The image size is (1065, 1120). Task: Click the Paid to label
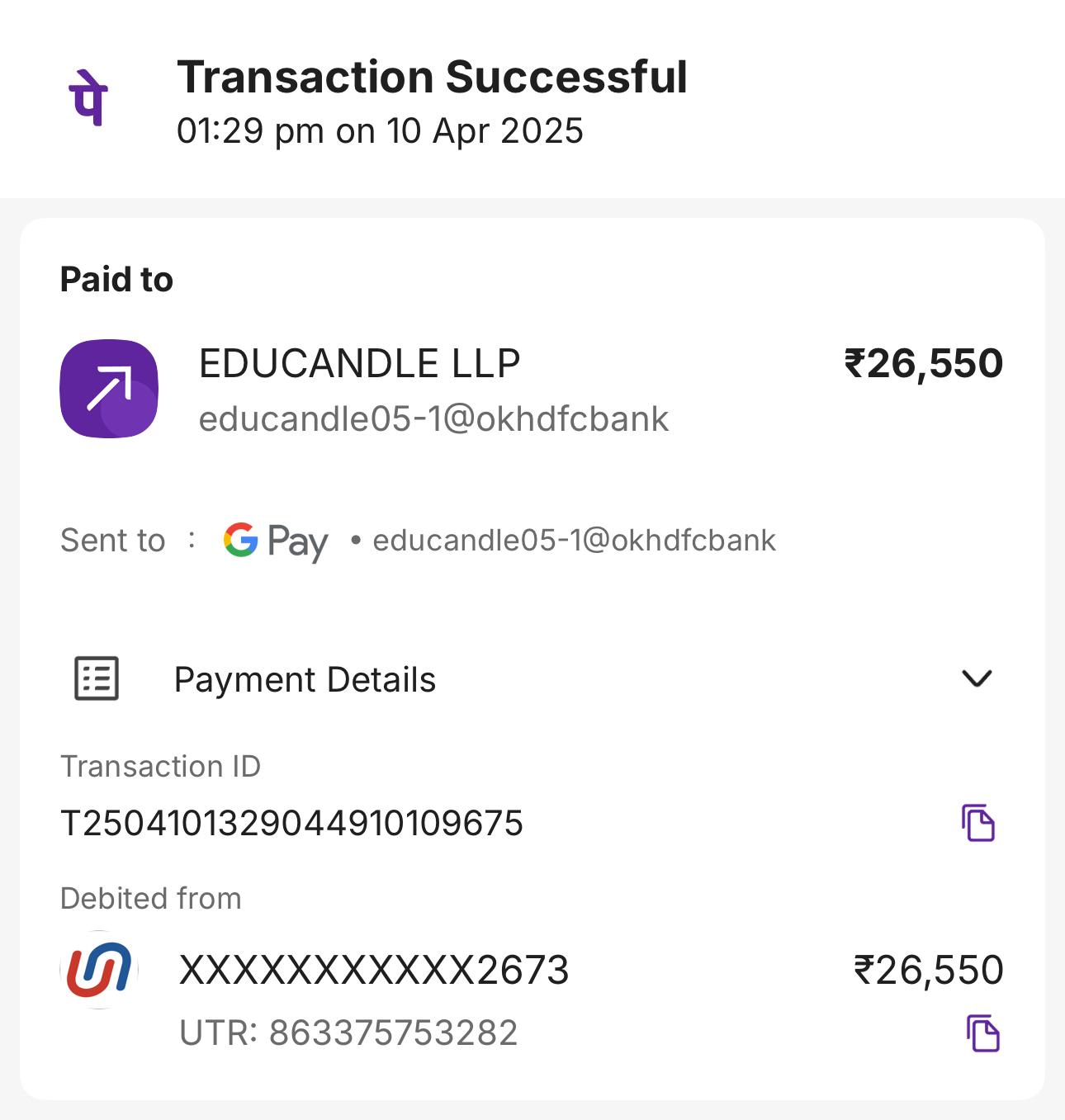pyautogui.click(x=116, y=280)
